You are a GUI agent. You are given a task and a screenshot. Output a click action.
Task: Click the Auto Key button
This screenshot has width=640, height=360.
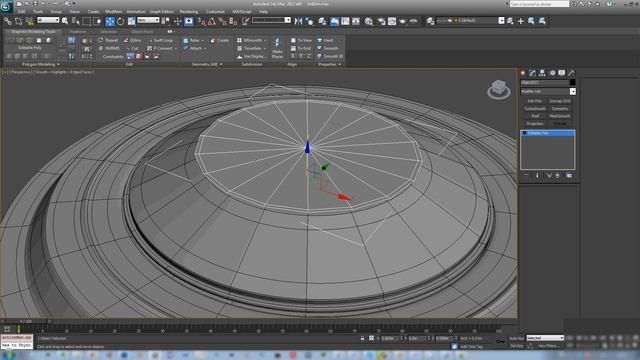516,338
